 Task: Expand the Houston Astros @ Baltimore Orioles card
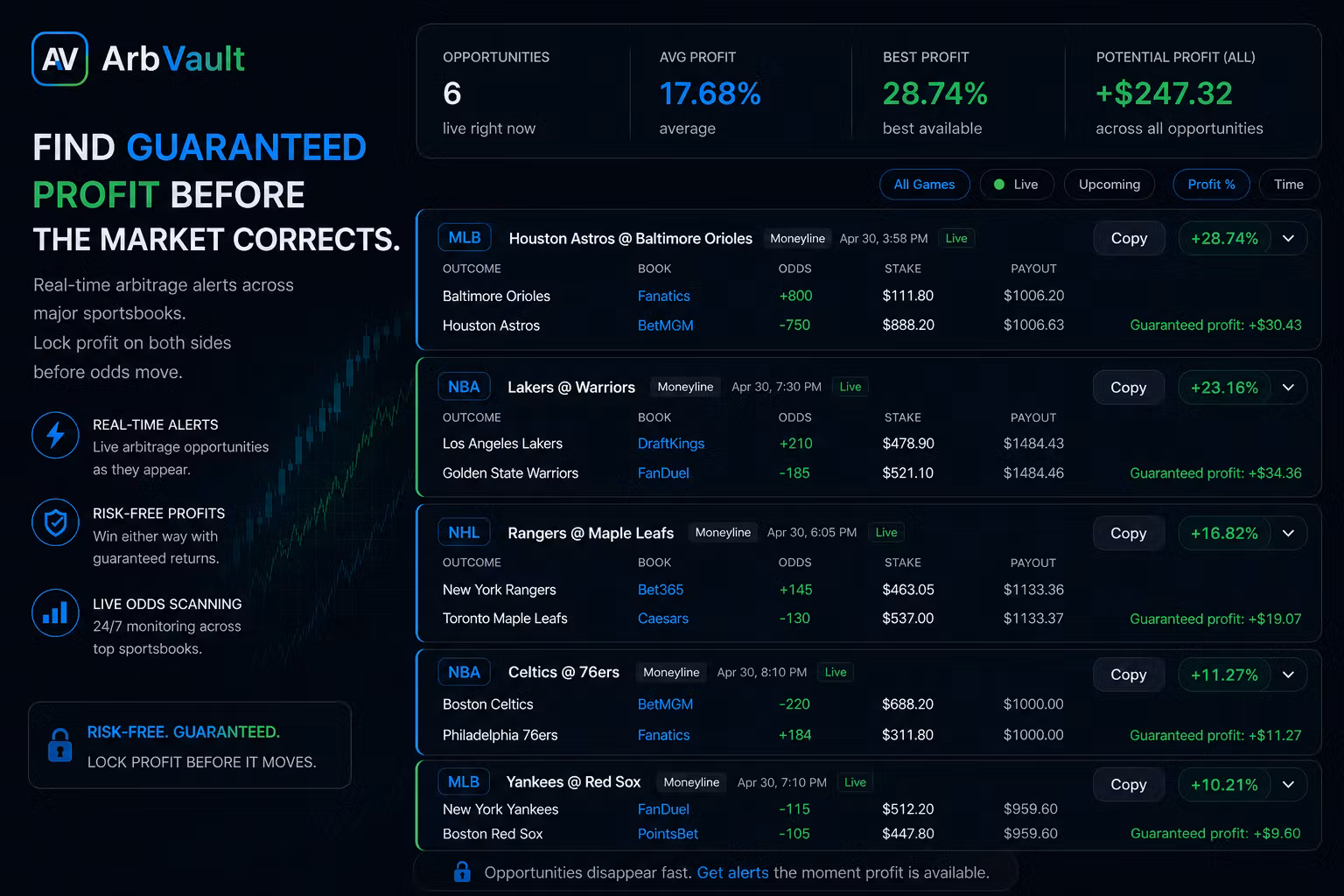point(1288,238)
